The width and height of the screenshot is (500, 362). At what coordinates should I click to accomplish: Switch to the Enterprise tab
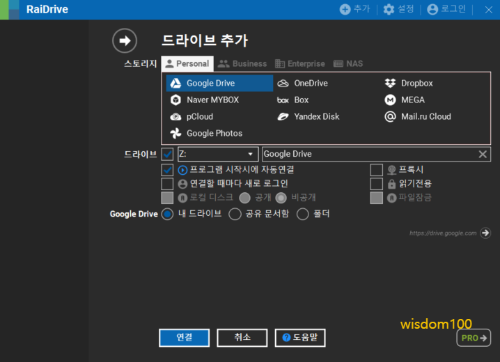tap(300, 63)
